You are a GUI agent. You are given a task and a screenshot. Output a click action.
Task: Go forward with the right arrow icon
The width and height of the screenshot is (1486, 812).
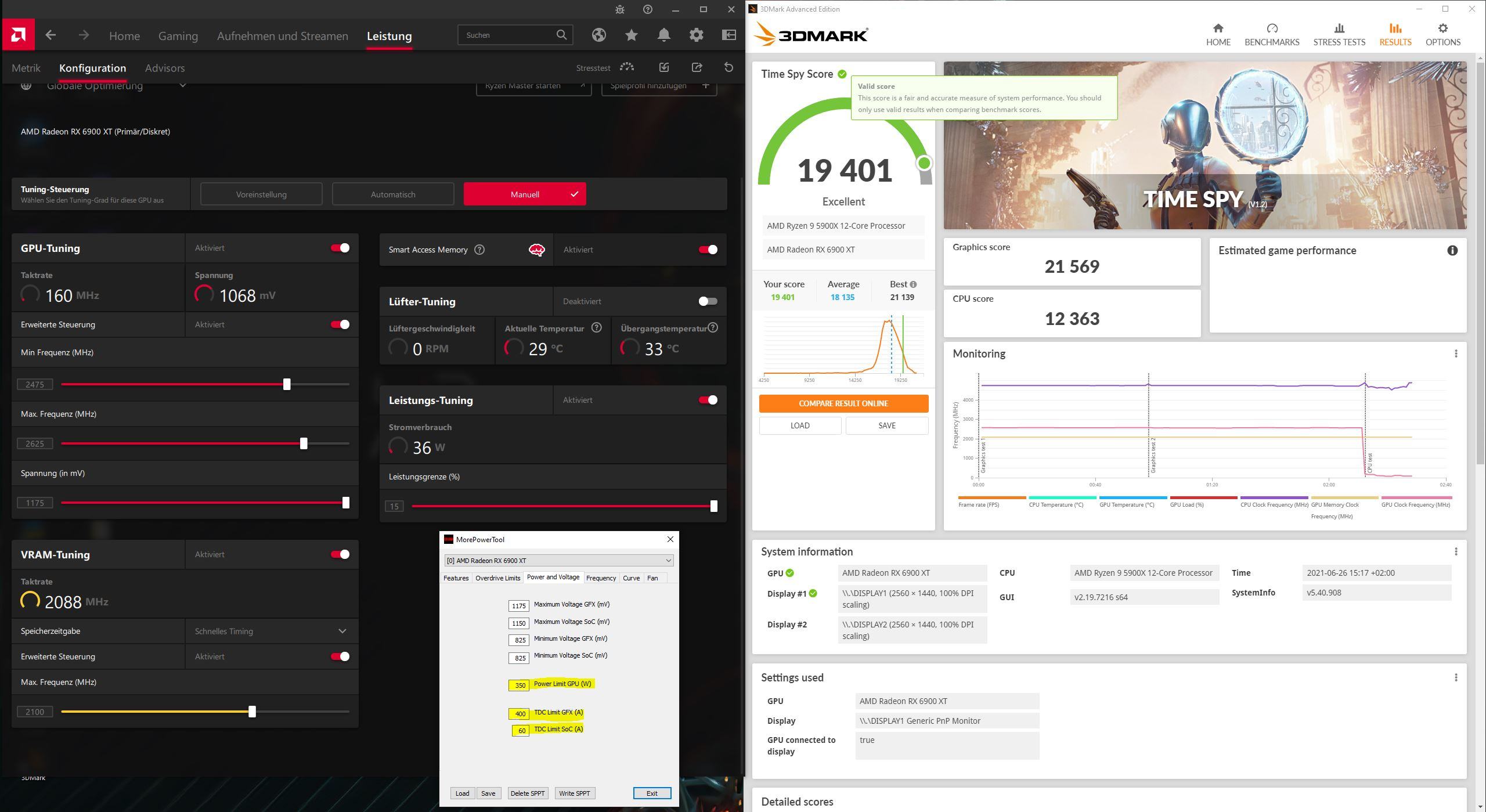[x=84, y=35]
